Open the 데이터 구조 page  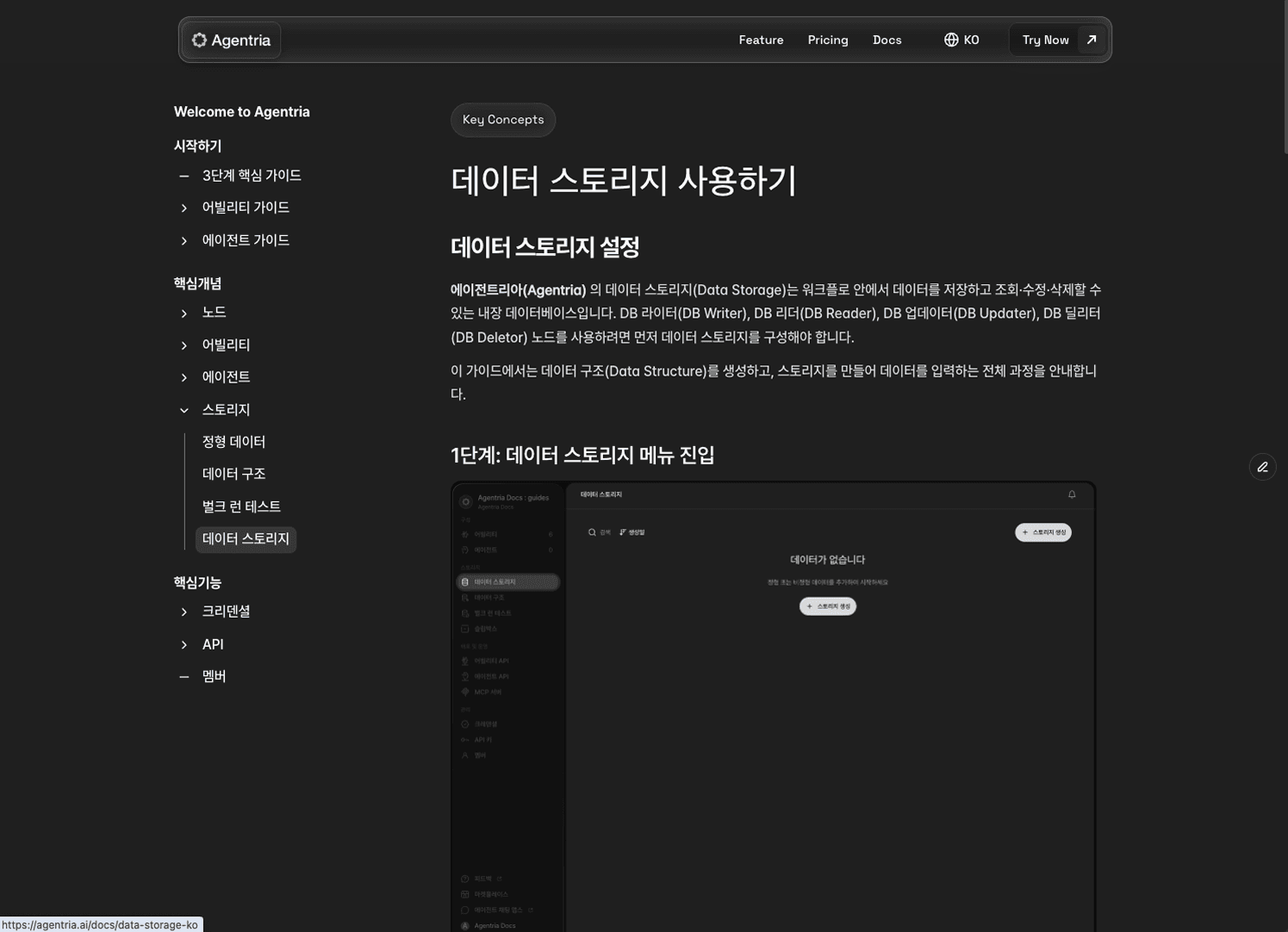[233, 474]
